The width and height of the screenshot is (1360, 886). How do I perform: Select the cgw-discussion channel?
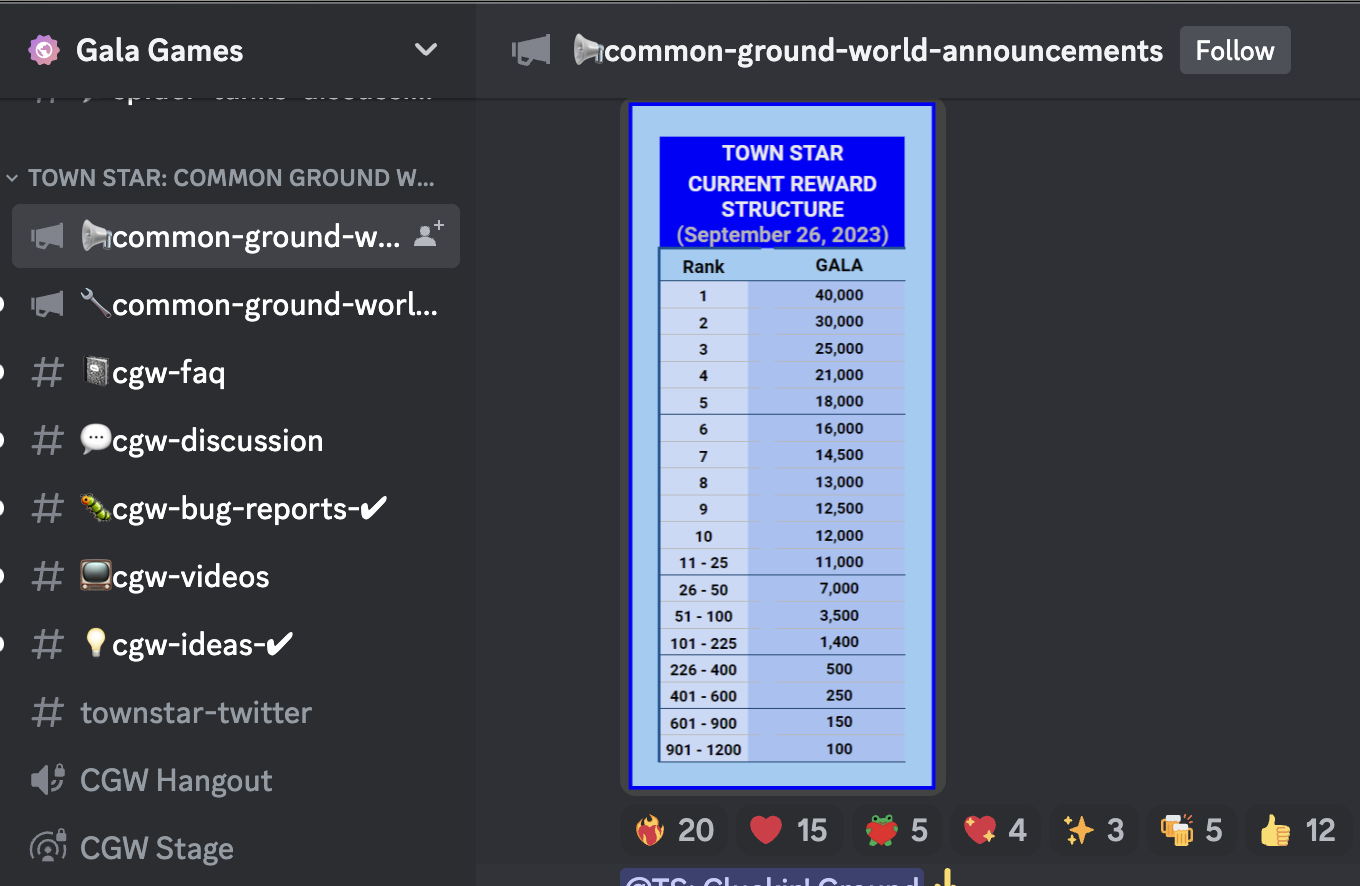236,440
